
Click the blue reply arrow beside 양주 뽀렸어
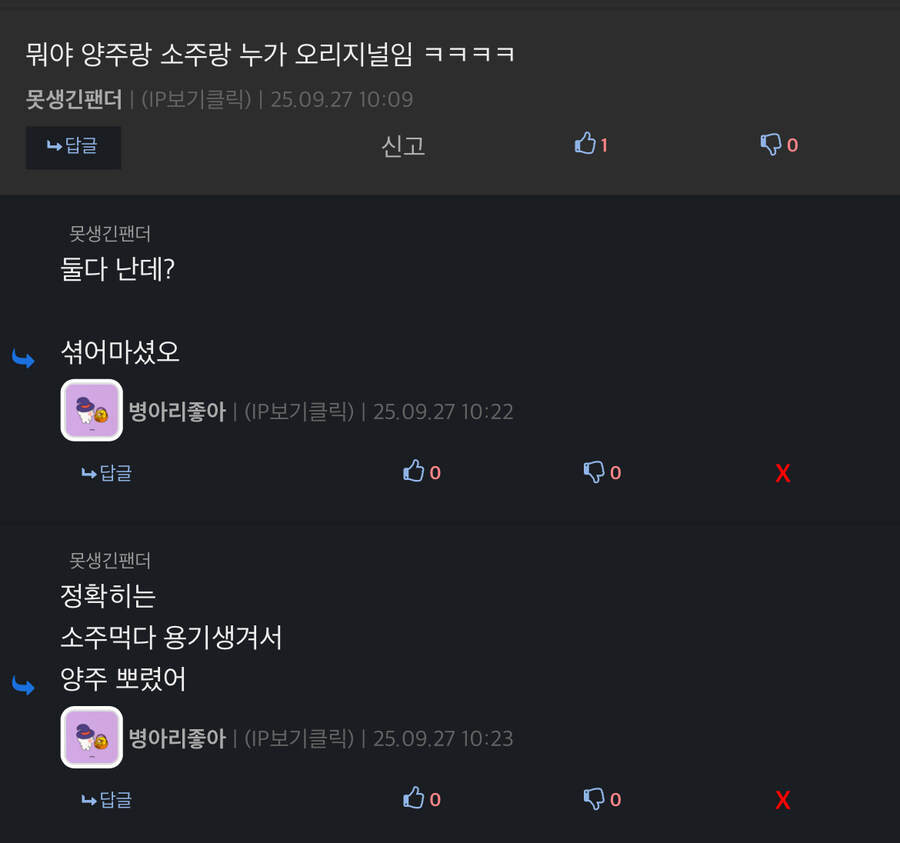[x=24, y=686]
